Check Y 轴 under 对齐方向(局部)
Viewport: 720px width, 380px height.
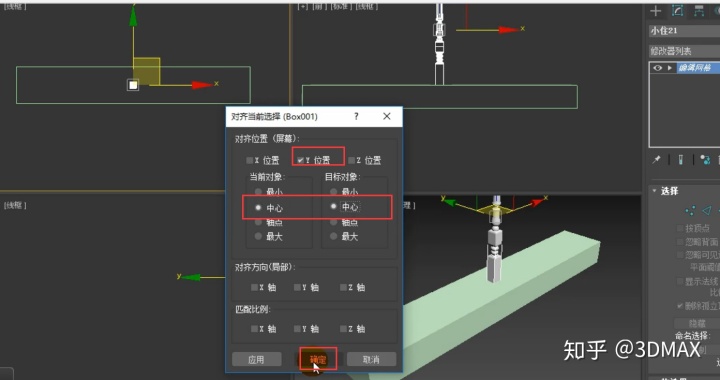pos(298,287)
